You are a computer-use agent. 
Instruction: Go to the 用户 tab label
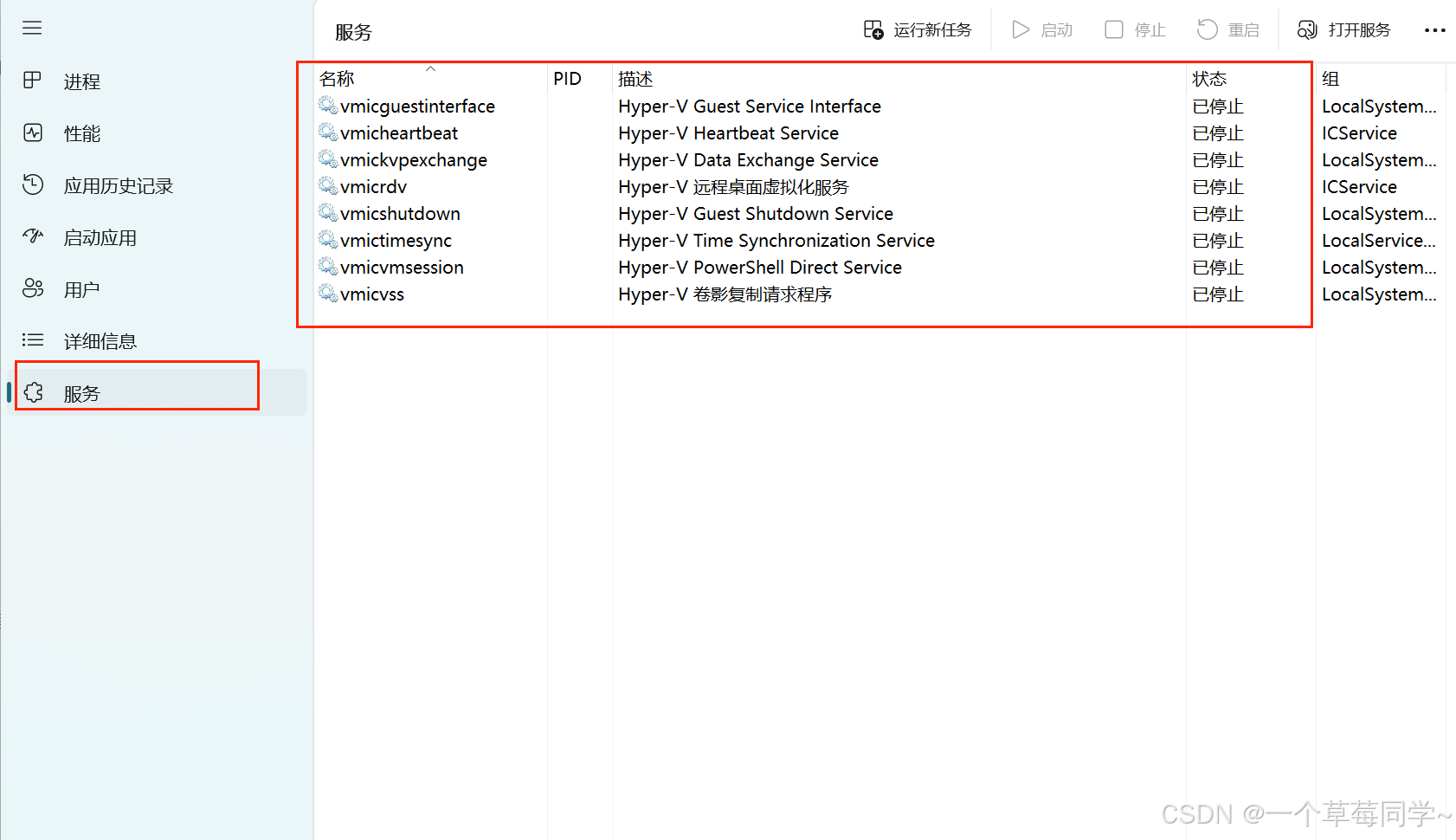82,289
